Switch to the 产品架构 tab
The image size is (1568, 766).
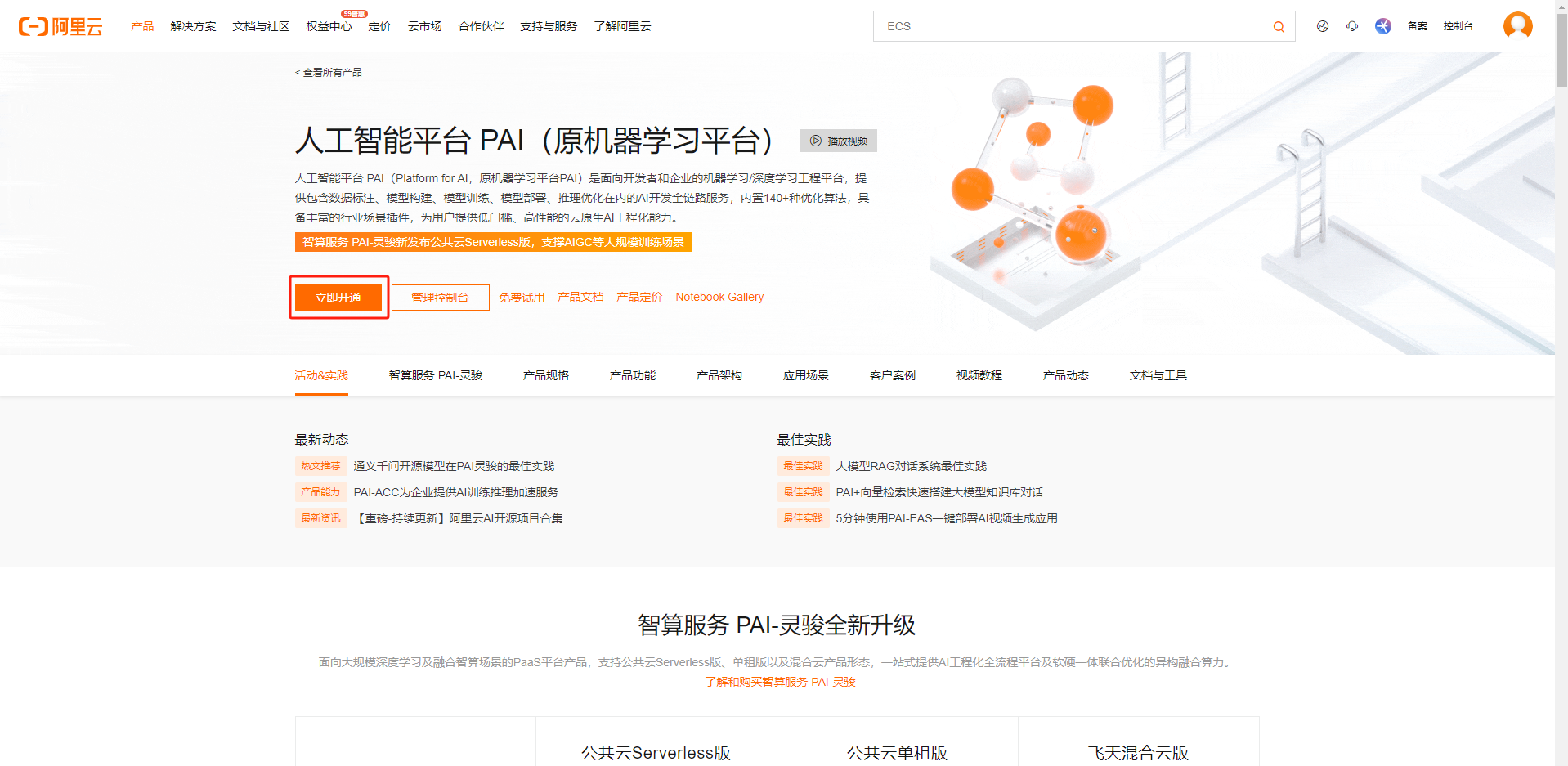coord(719,375)
